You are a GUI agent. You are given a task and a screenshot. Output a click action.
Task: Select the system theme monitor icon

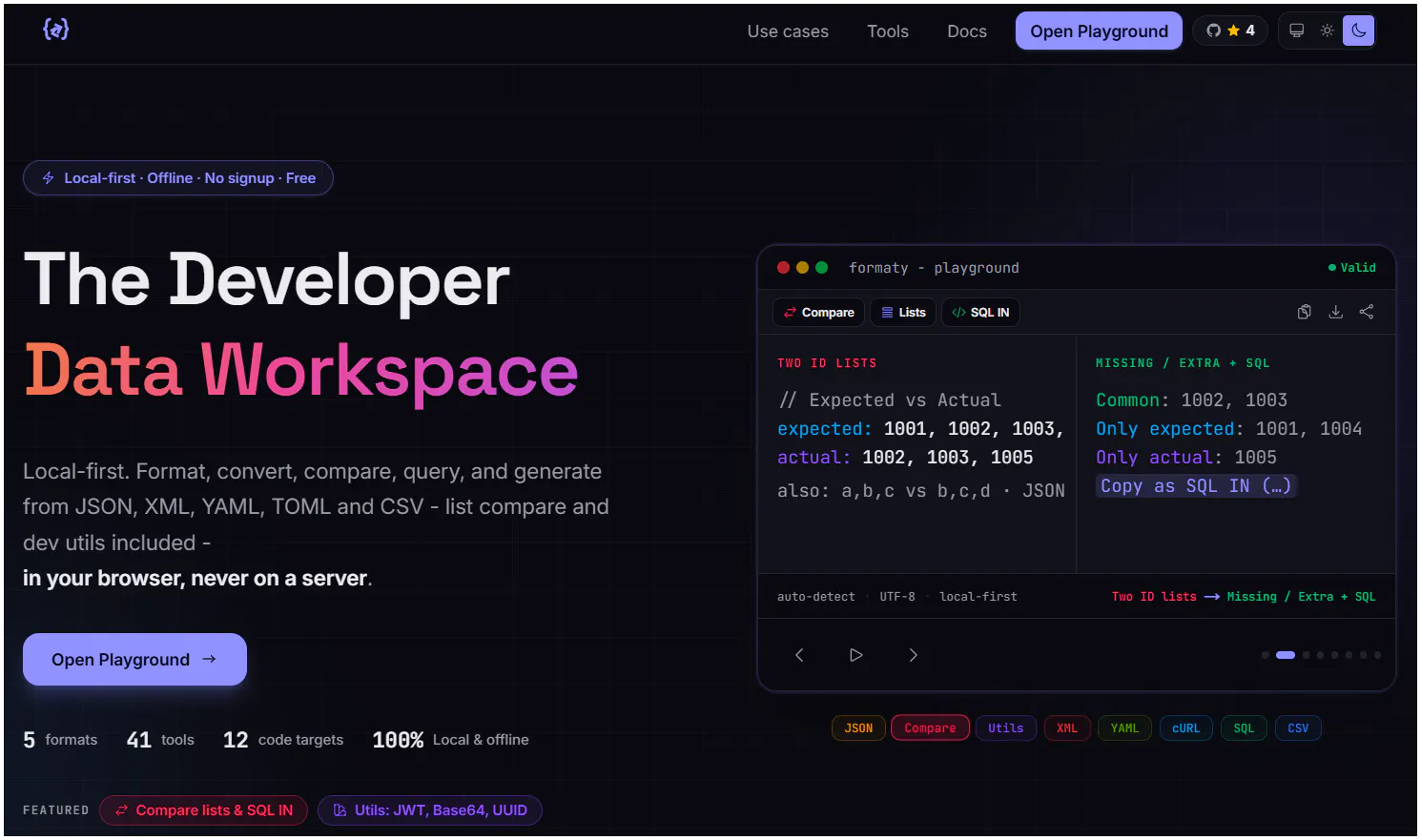pos(1297,31)
